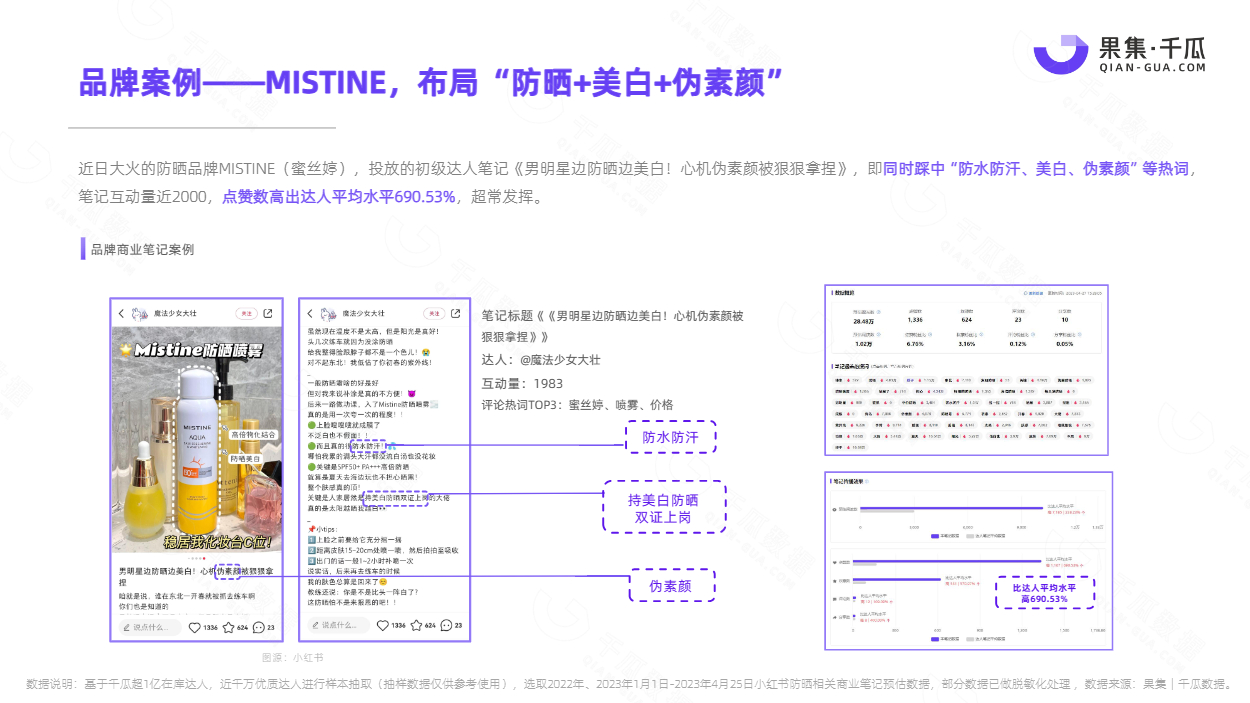Follow via 关注 button in the text-body note
Viewport: 1250px width, 703px height.
(x=435, y=313)
